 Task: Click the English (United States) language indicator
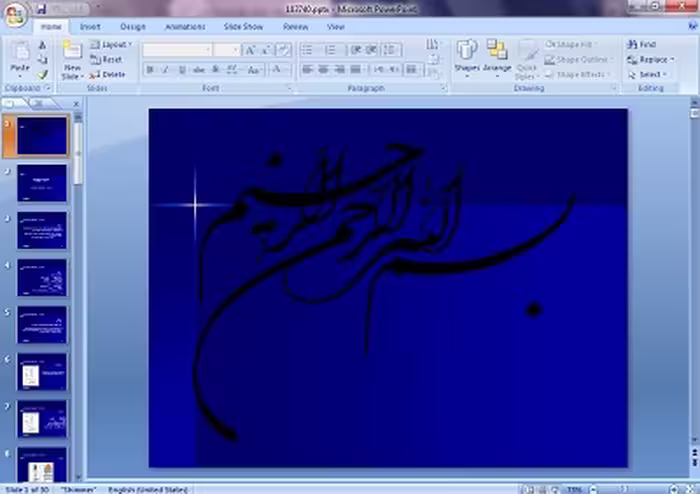coord(148,490)
